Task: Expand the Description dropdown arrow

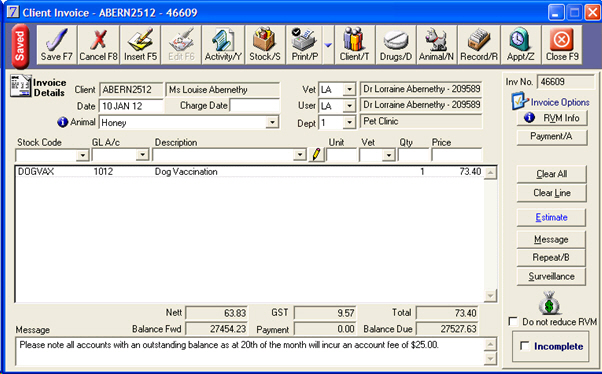Action: [299, 155]
